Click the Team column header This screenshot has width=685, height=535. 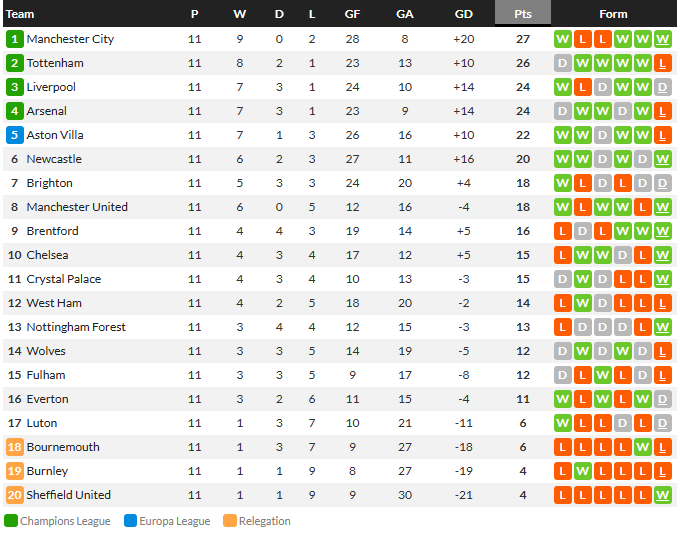tap(20, 14)
